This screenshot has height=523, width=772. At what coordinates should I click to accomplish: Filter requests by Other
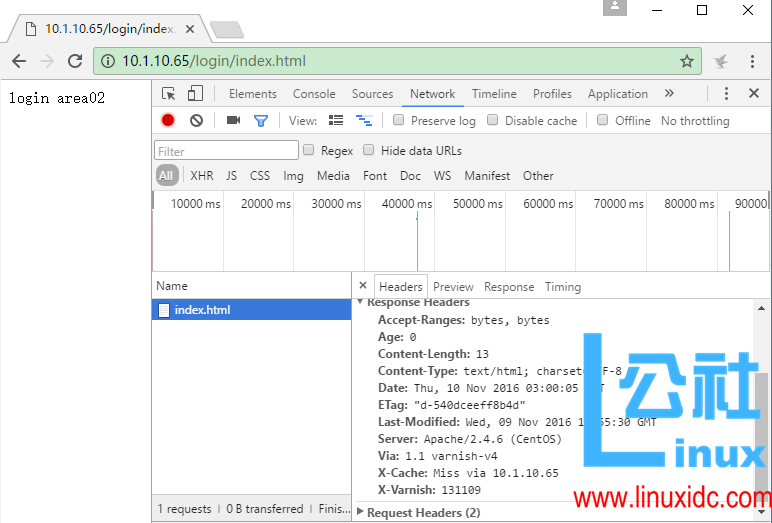(538, 176)
